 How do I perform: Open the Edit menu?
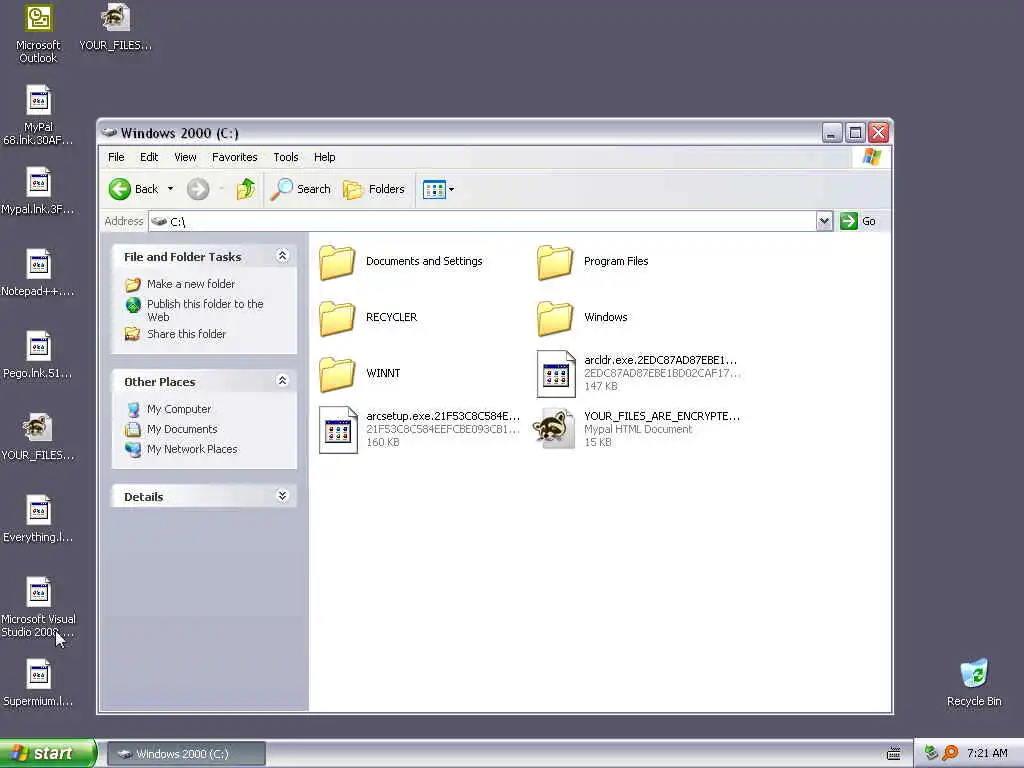pos(149,157)
